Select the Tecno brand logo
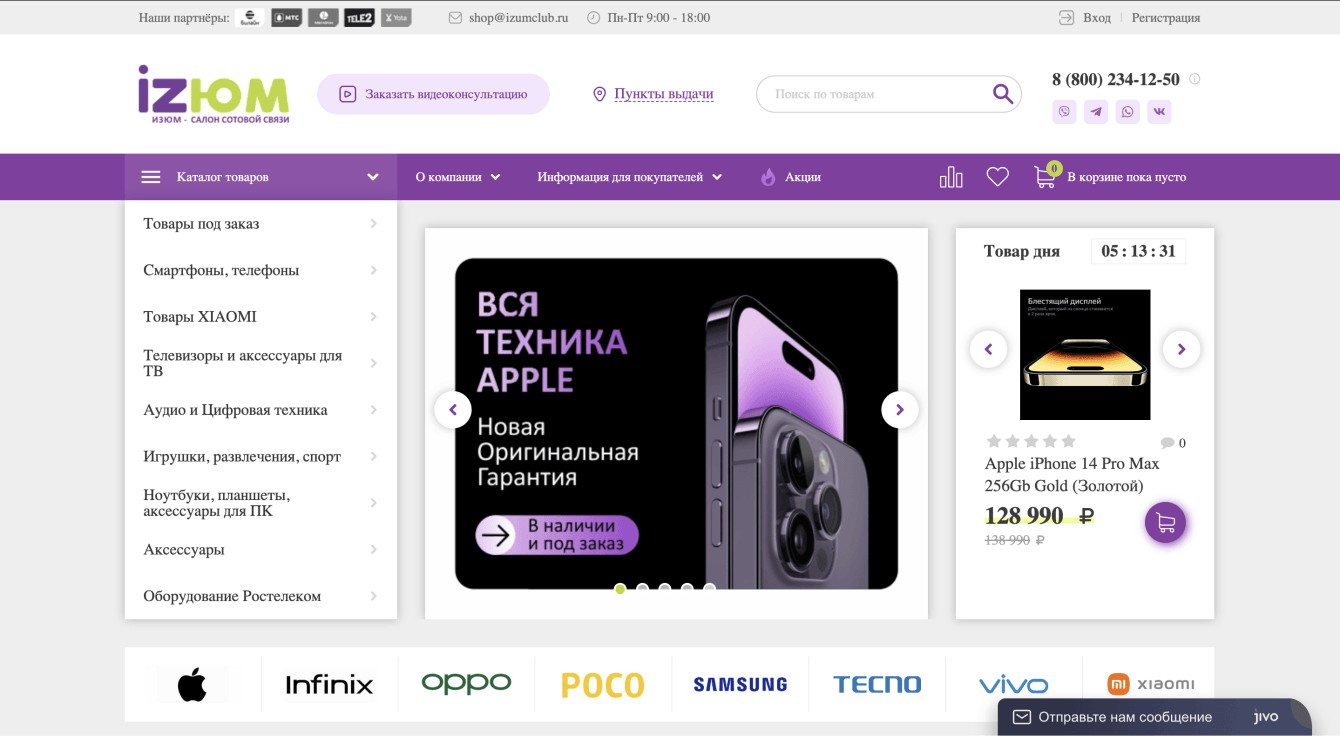 pyautogui.click(x=877, y=685)
